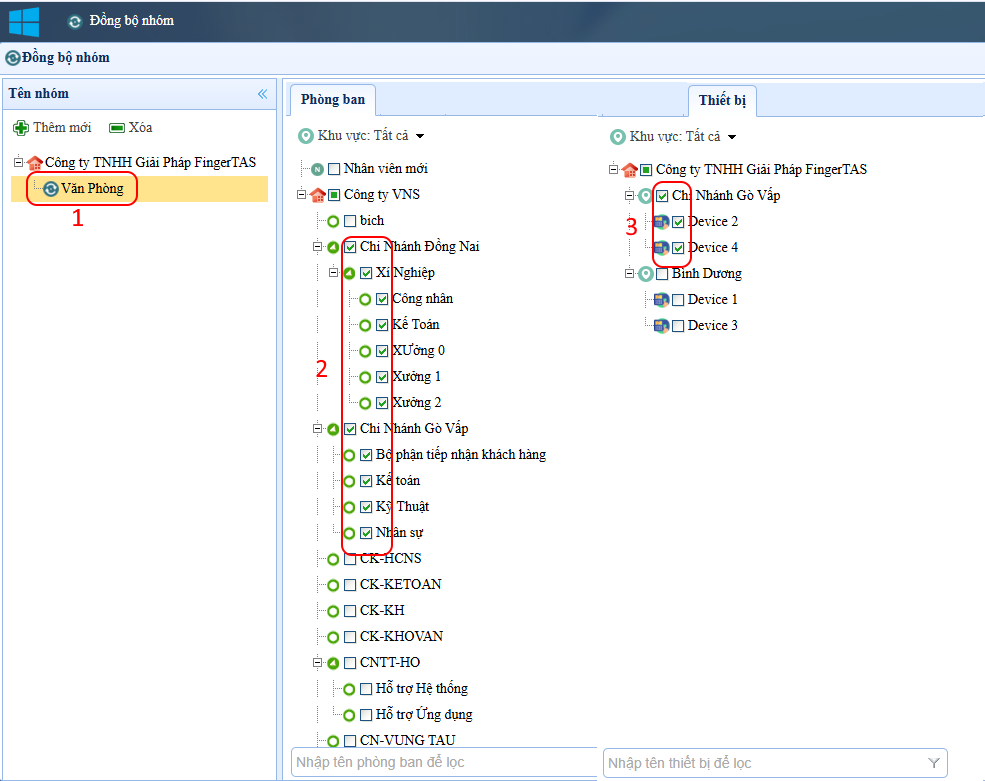Uncheck the Kỹ Thuật checkbox

(x=366, y=508)
